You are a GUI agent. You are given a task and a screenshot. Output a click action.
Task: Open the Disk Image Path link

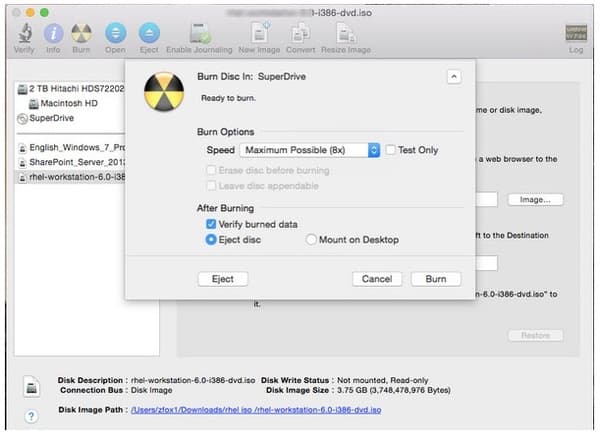[256, 410]
